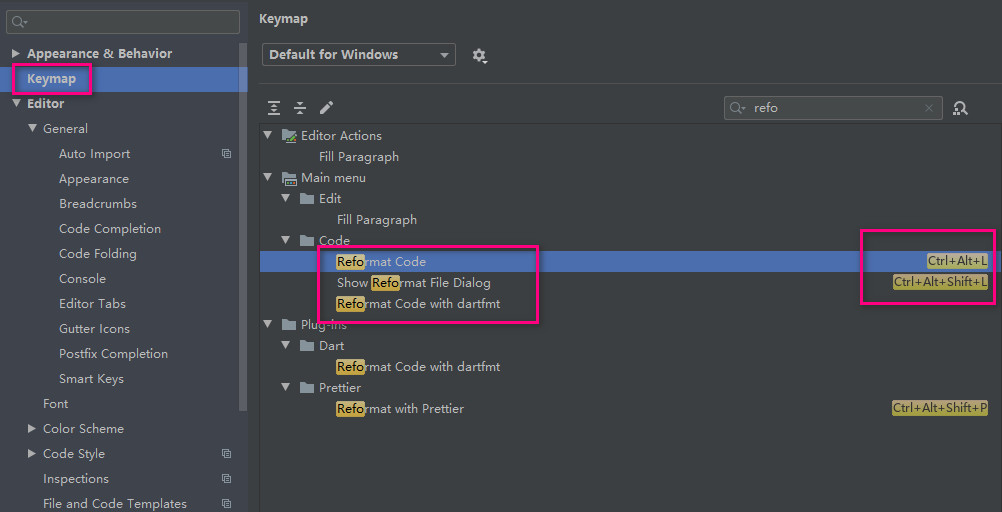Viewport: 1002px width, 512px height.
Task: Open the Console settings page
Action: [x=82, y=279]
